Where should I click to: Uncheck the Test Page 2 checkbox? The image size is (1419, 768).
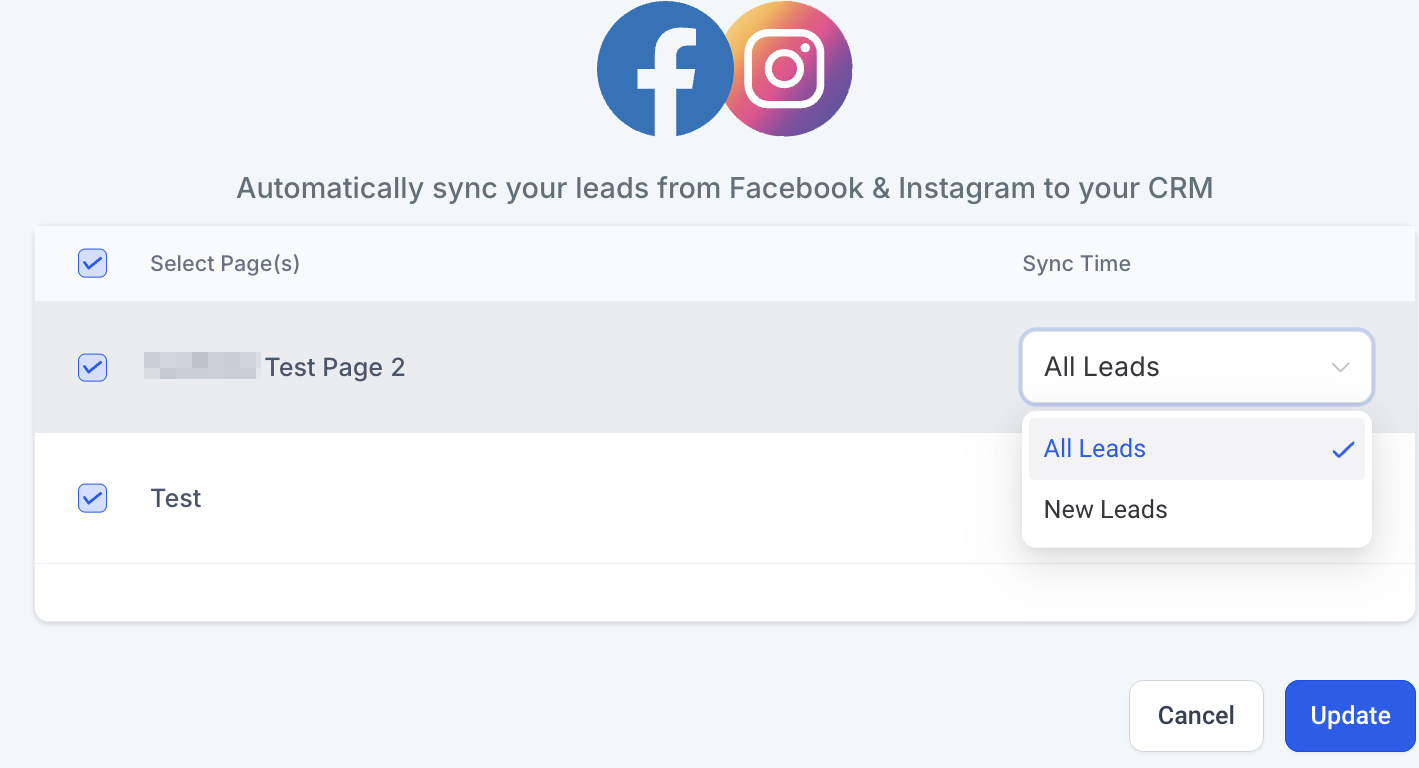click(x=92, y=367)
